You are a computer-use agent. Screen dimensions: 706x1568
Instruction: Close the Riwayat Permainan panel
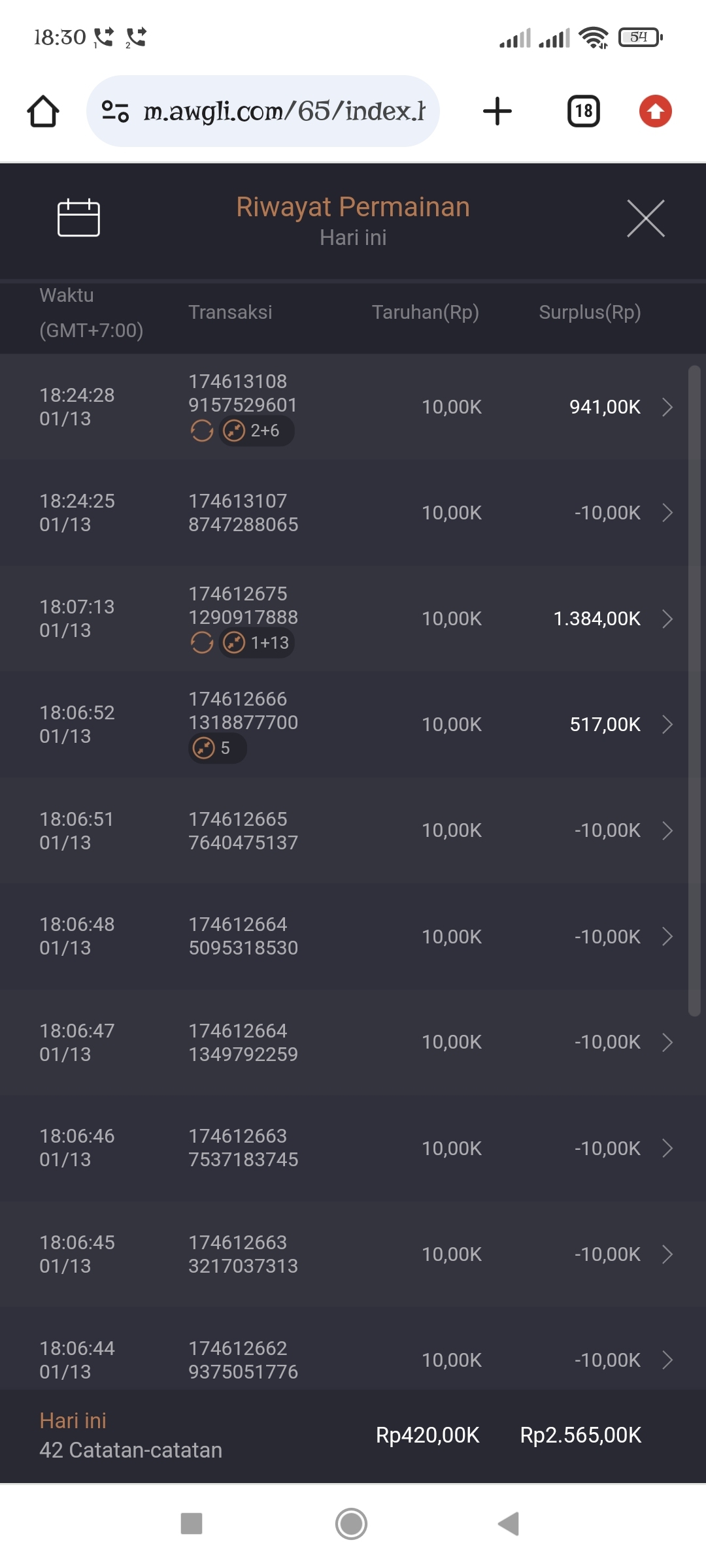645,218
